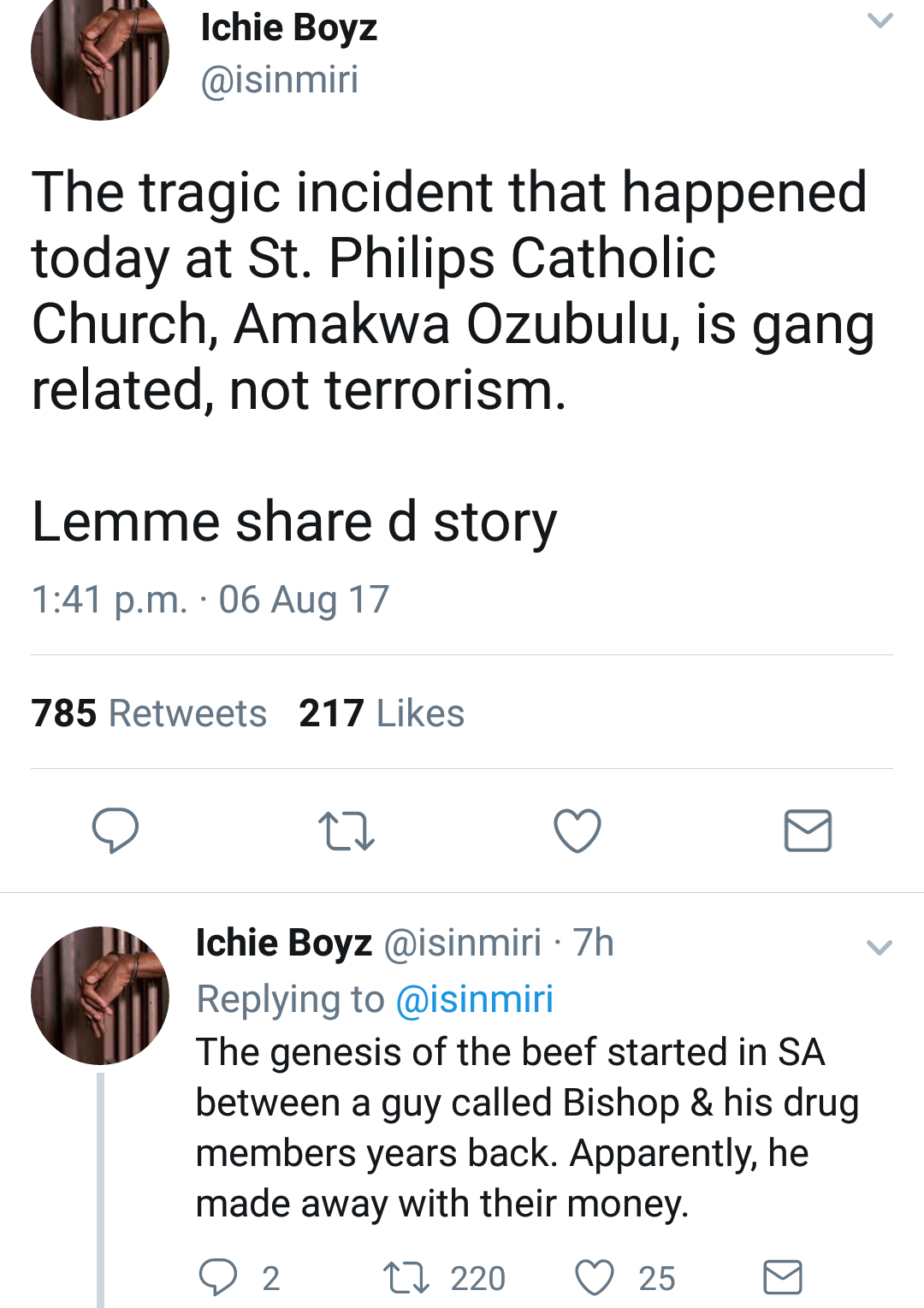Image resolution: width=924 pixels, height=1308 pixels.
Task: Open Ichie Boyz profile picture at top
Action: point(99,53)
